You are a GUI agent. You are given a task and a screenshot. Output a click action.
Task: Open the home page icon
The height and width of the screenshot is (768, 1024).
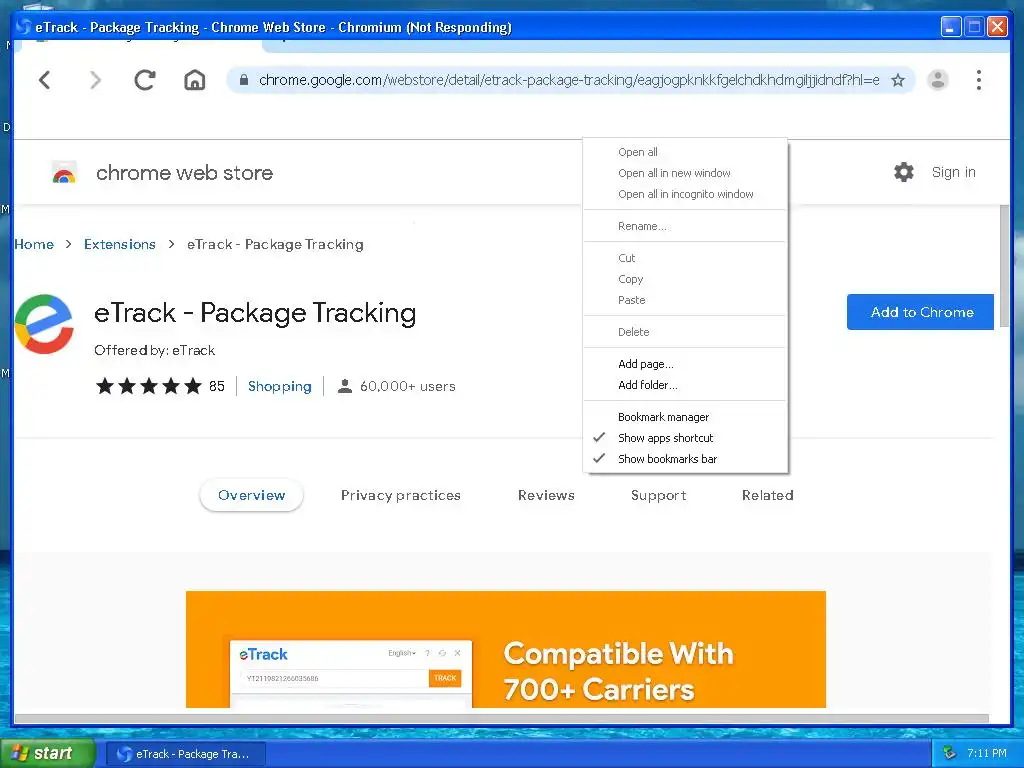195,80
